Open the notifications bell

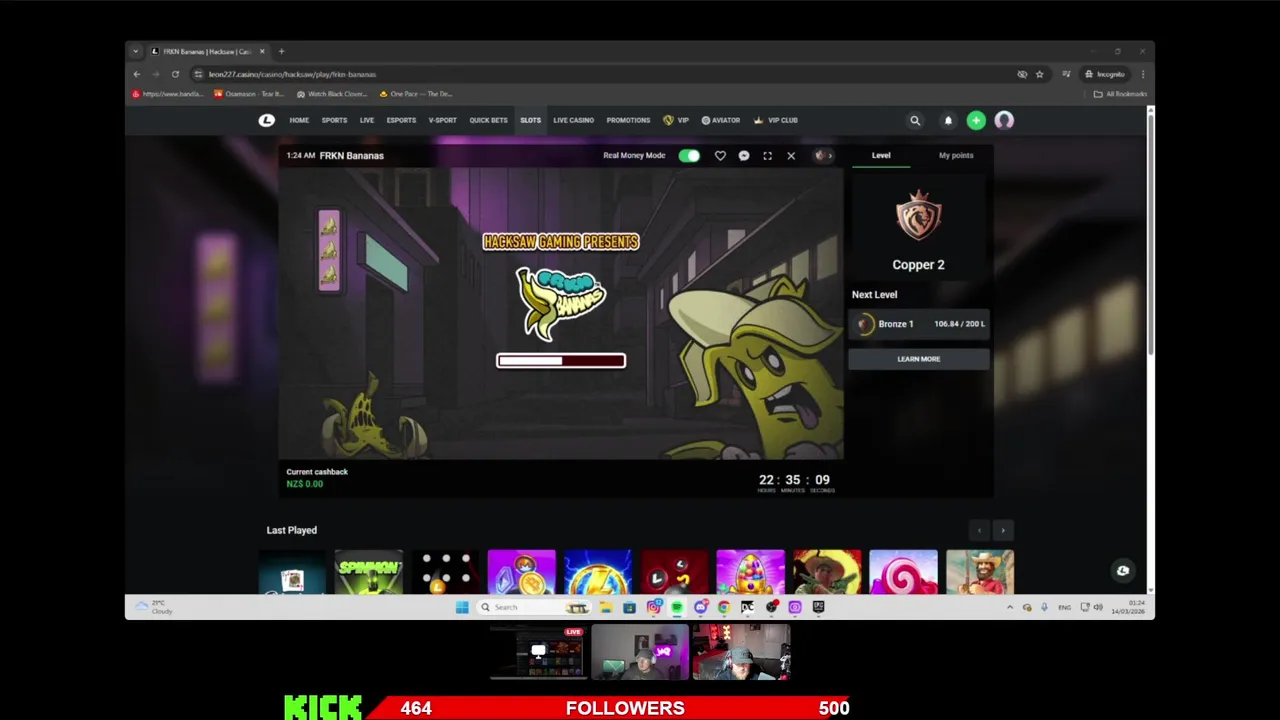(x=948, y=120)
